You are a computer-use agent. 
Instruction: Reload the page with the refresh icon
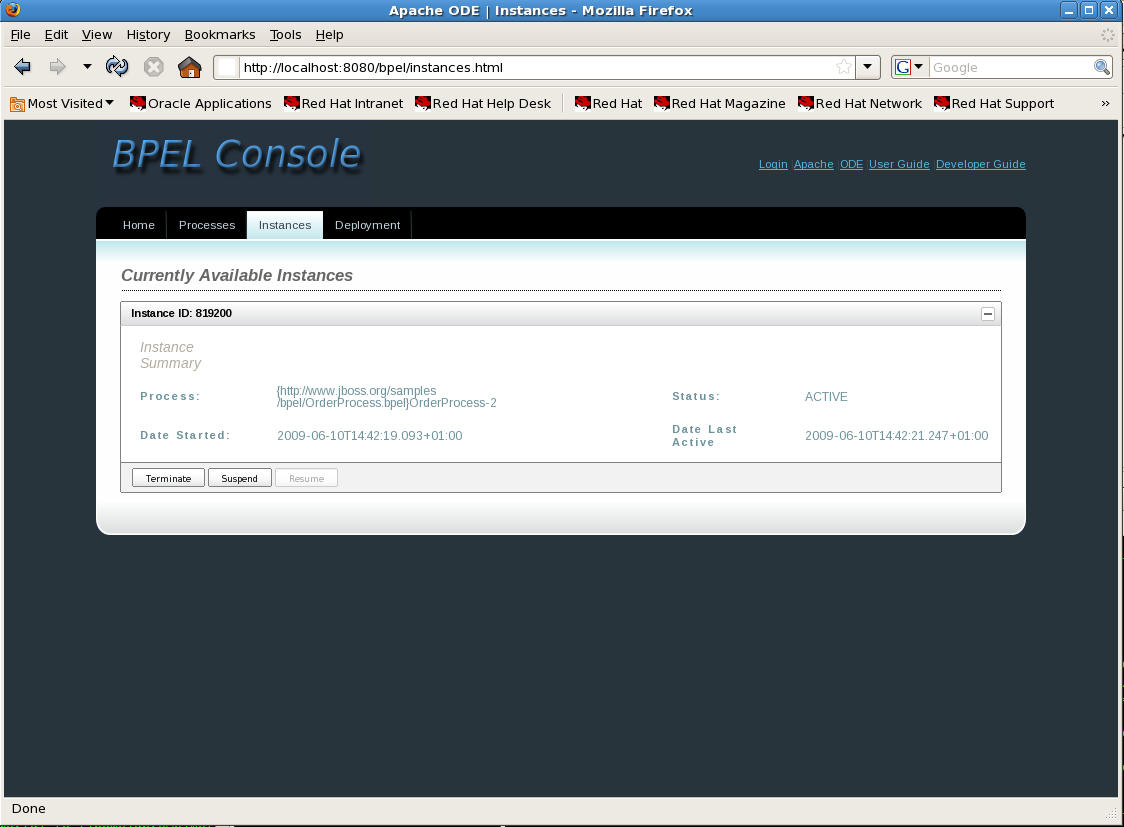click(117, 67)
